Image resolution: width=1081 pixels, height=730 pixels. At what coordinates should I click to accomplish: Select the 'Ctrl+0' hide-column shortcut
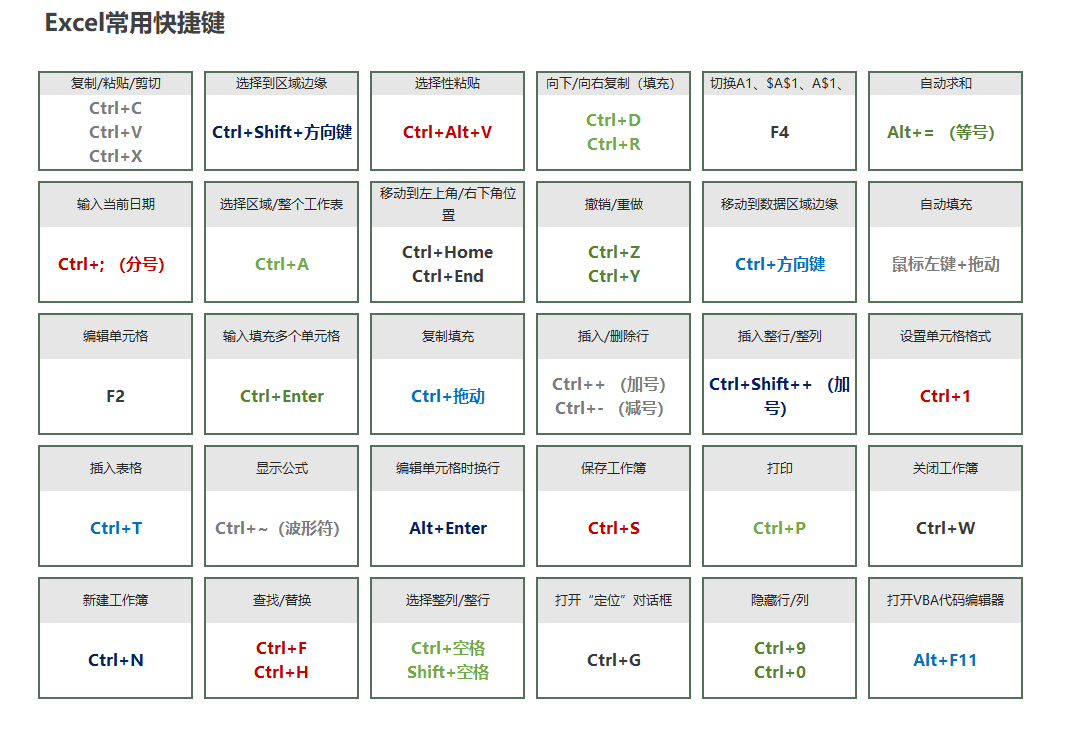[780, 672]
